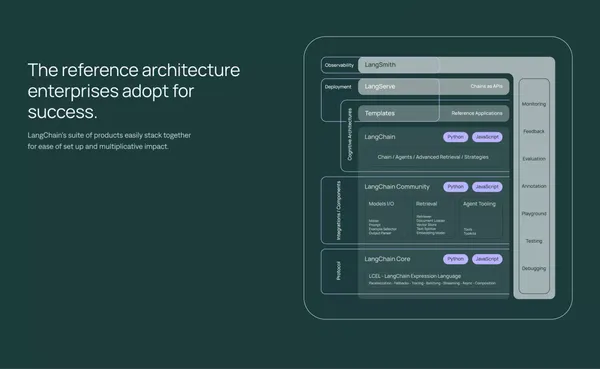Click the vertical 'Integrations / Components' label

click(x=338, y=211)
